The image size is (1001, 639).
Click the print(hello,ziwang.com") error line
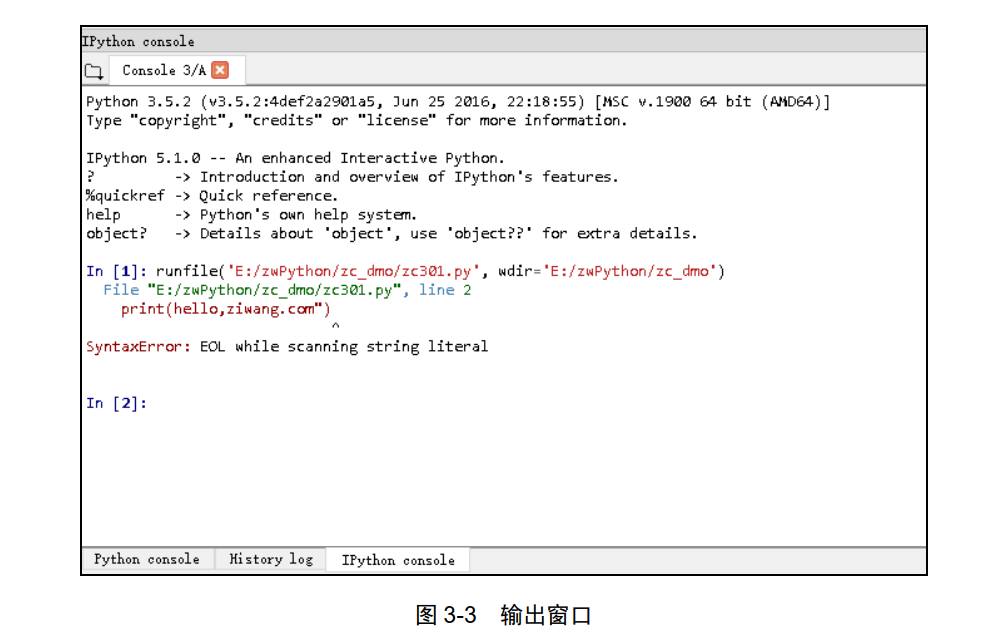click(225, 310)
